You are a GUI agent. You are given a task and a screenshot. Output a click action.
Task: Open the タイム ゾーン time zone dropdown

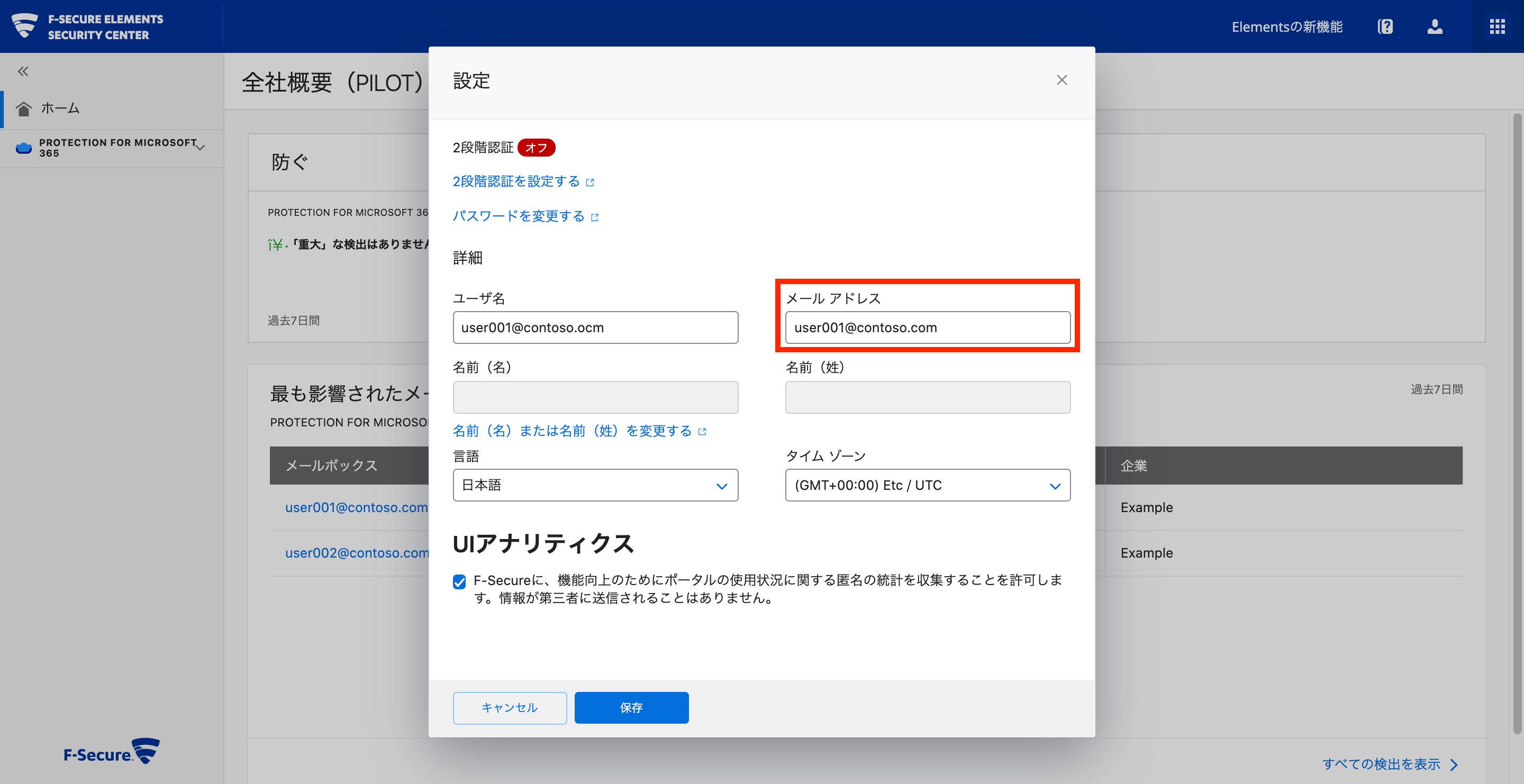[x=927, y=486]
